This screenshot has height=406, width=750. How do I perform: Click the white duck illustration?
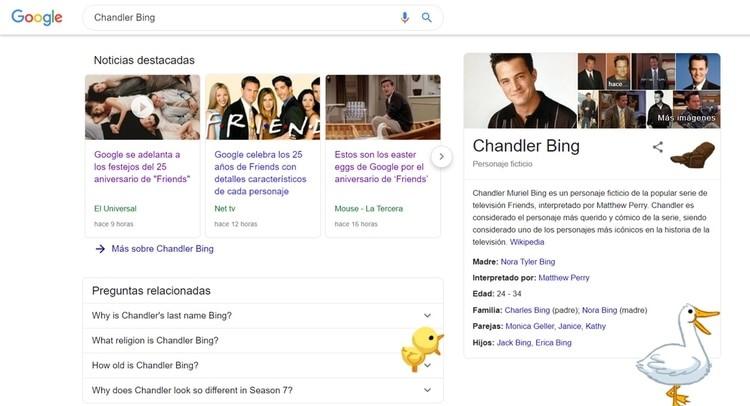(x=678, y=354)
